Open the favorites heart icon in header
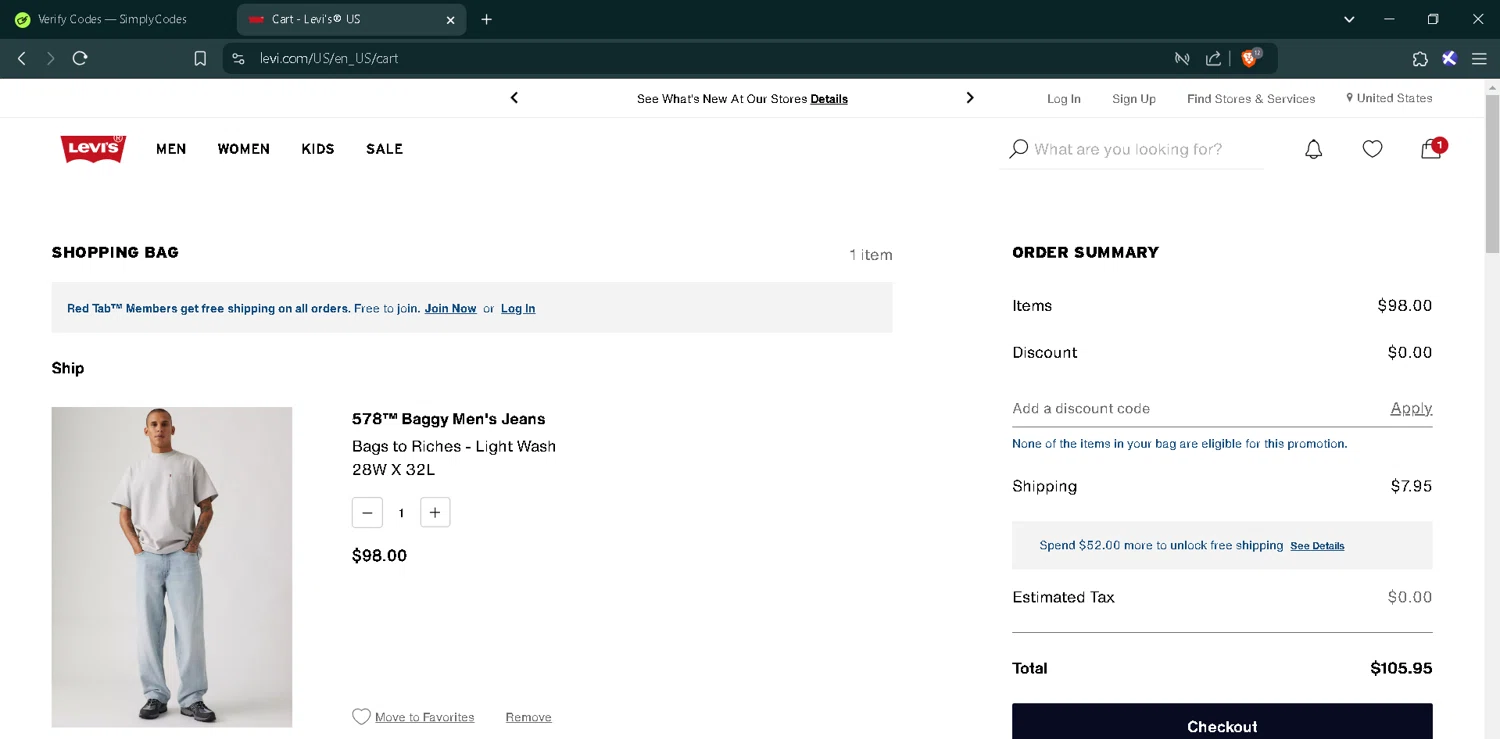This screenshot has width=1500, height=739. coord(1372,149)
